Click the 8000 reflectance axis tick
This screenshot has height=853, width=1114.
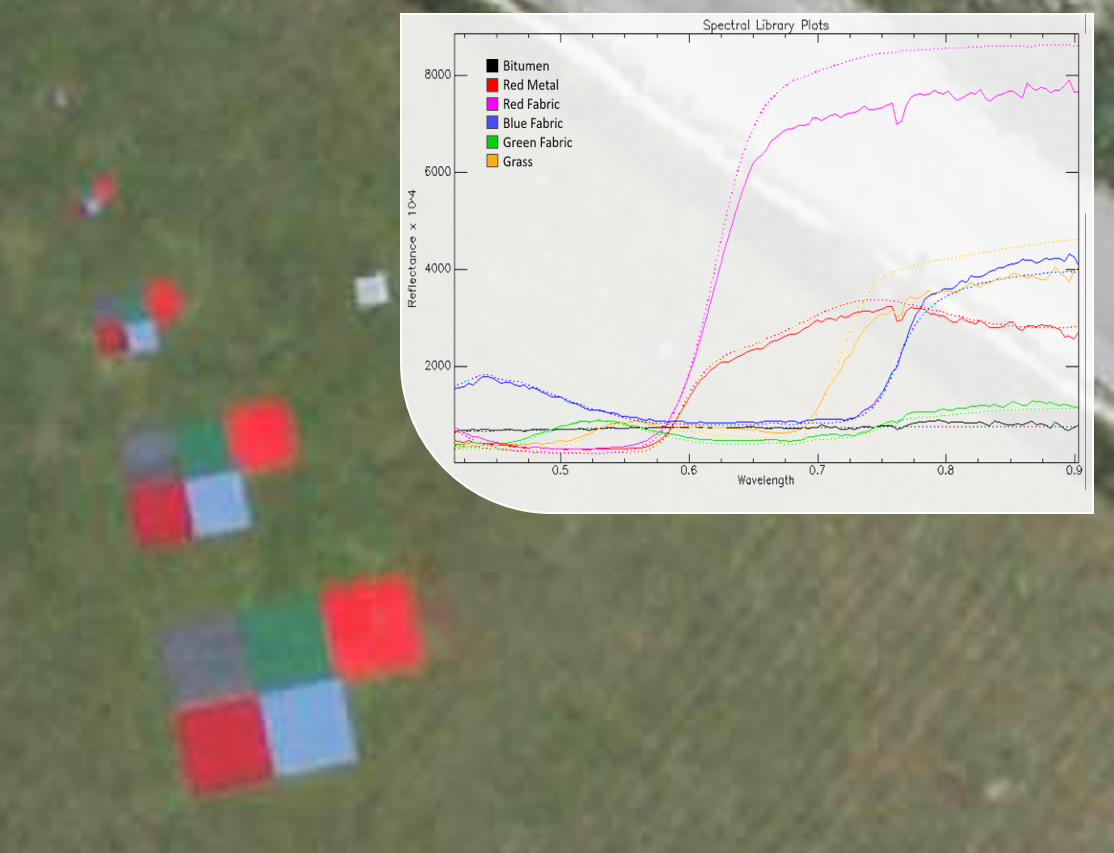(x=438, y=75)
